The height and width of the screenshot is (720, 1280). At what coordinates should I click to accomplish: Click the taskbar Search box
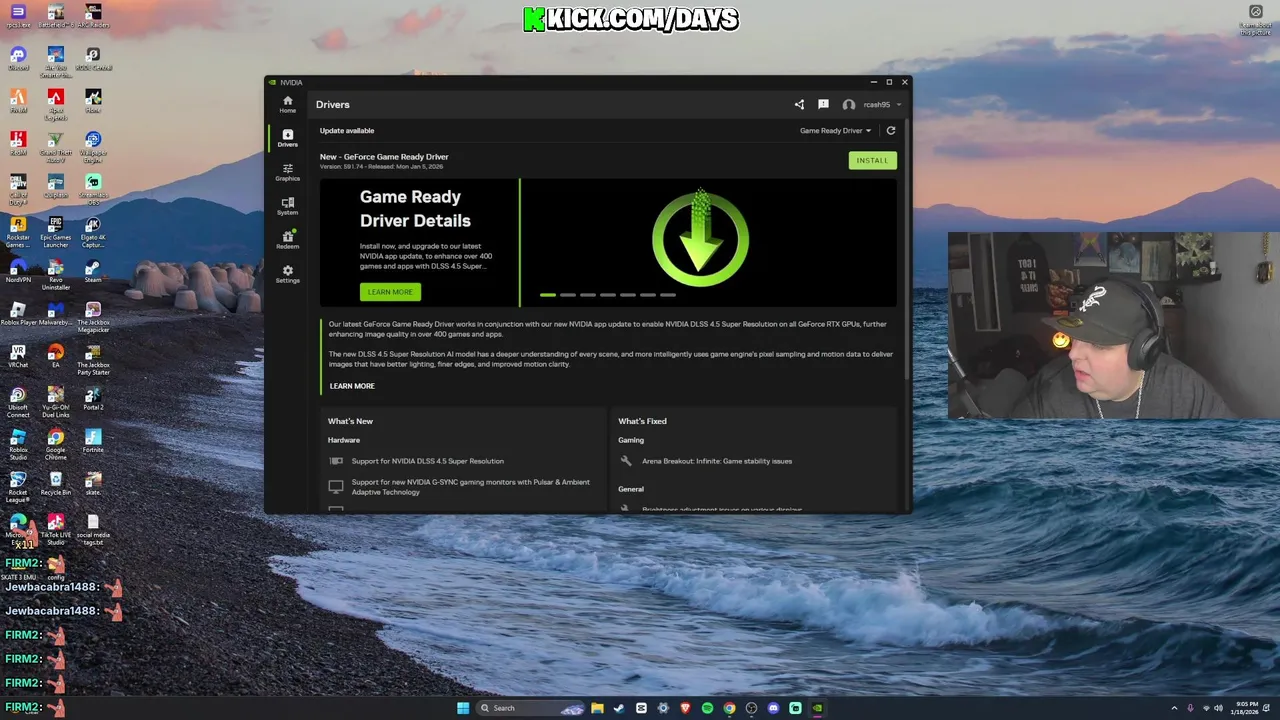[530, 708]
